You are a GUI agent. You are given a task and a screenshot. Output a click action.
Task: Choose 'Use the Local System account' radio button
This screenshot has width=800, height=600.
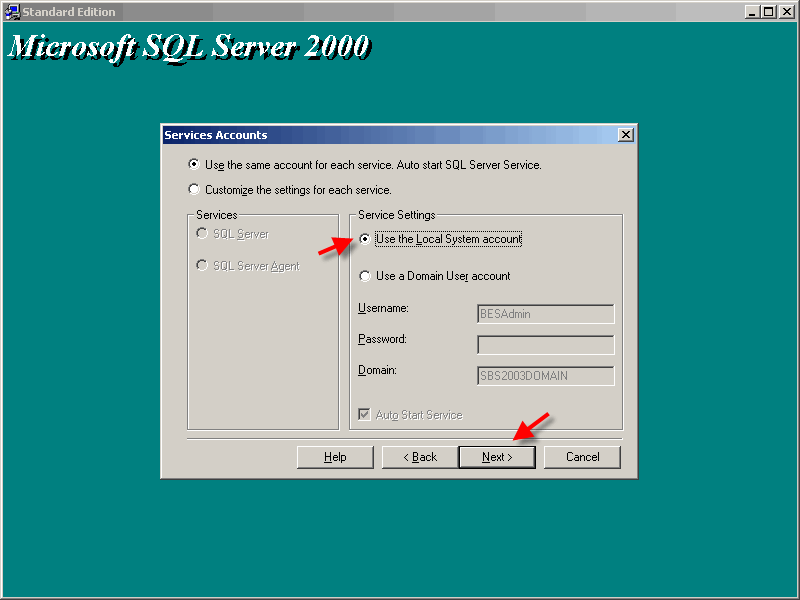[x=365, y=239]
